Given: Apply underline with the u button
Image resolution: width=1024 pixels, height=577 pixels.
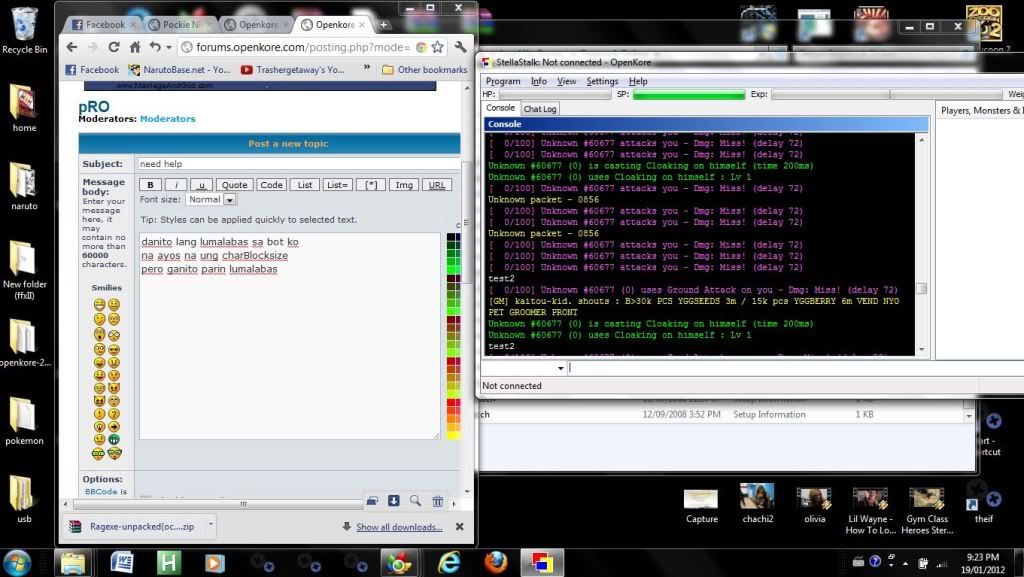Looking at the screenshot, I should pos(201,185).
